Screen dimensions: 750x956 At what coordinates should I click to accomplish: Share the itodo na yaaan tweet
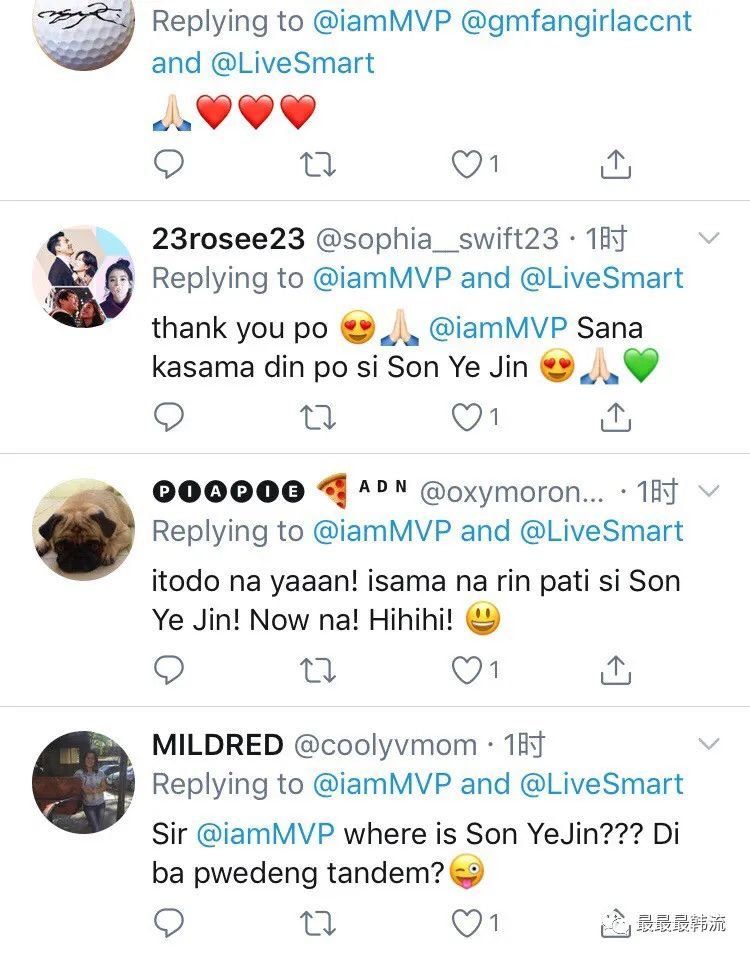(x=616, y=669)
